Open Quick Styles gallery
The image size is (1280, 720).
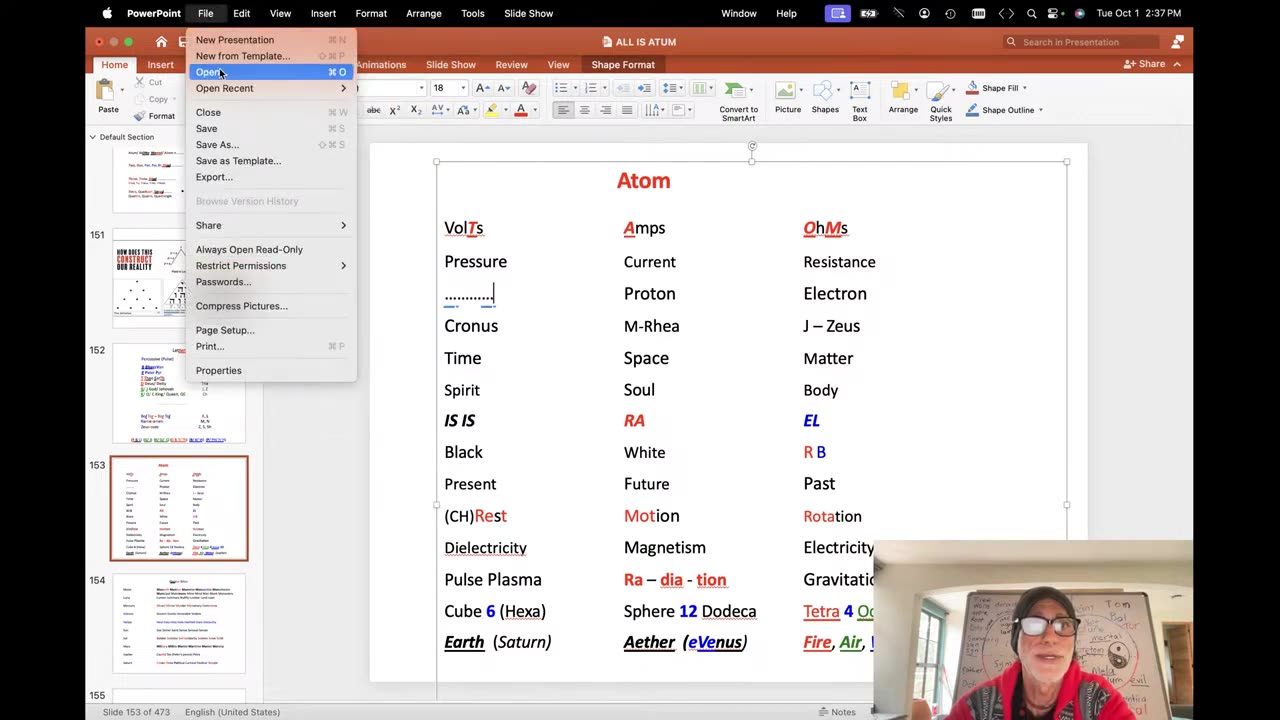click(941, 100)
